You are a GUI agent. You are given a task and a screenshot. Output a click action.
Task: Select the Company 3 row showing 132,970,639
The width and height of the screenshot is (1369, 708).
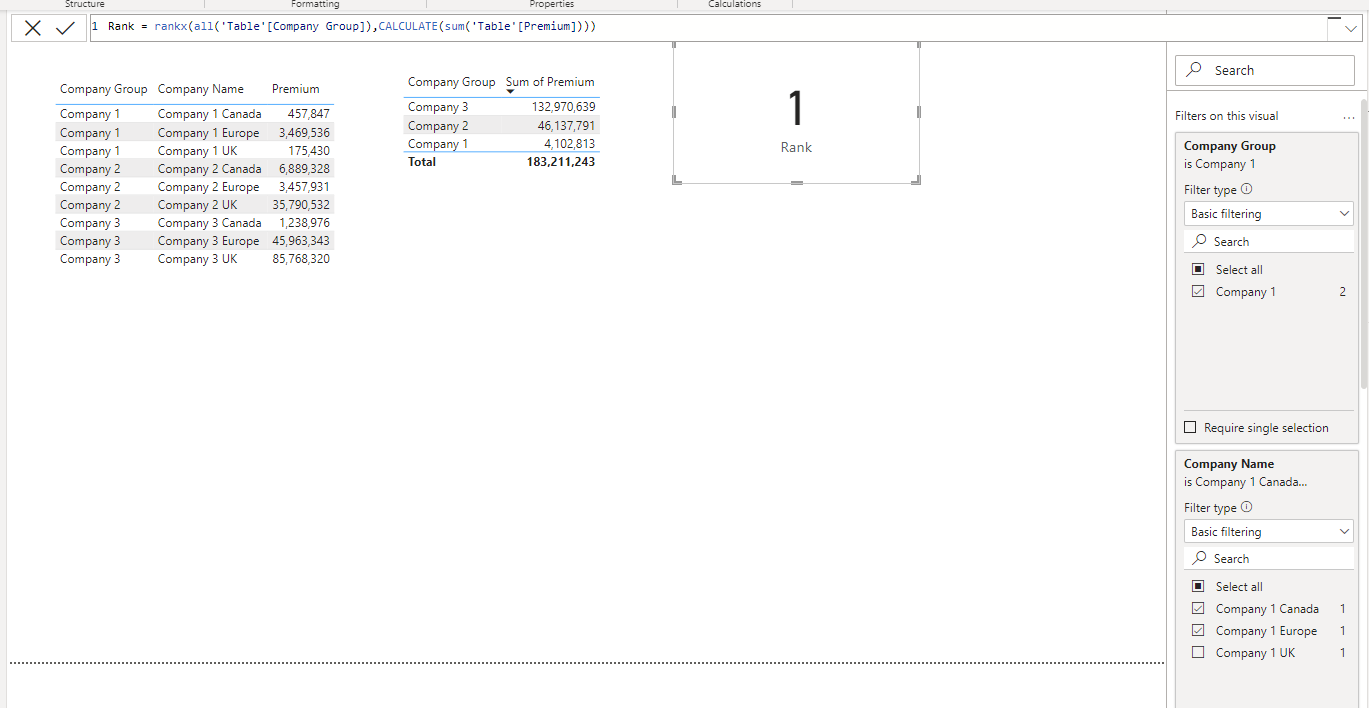(502, 107)
